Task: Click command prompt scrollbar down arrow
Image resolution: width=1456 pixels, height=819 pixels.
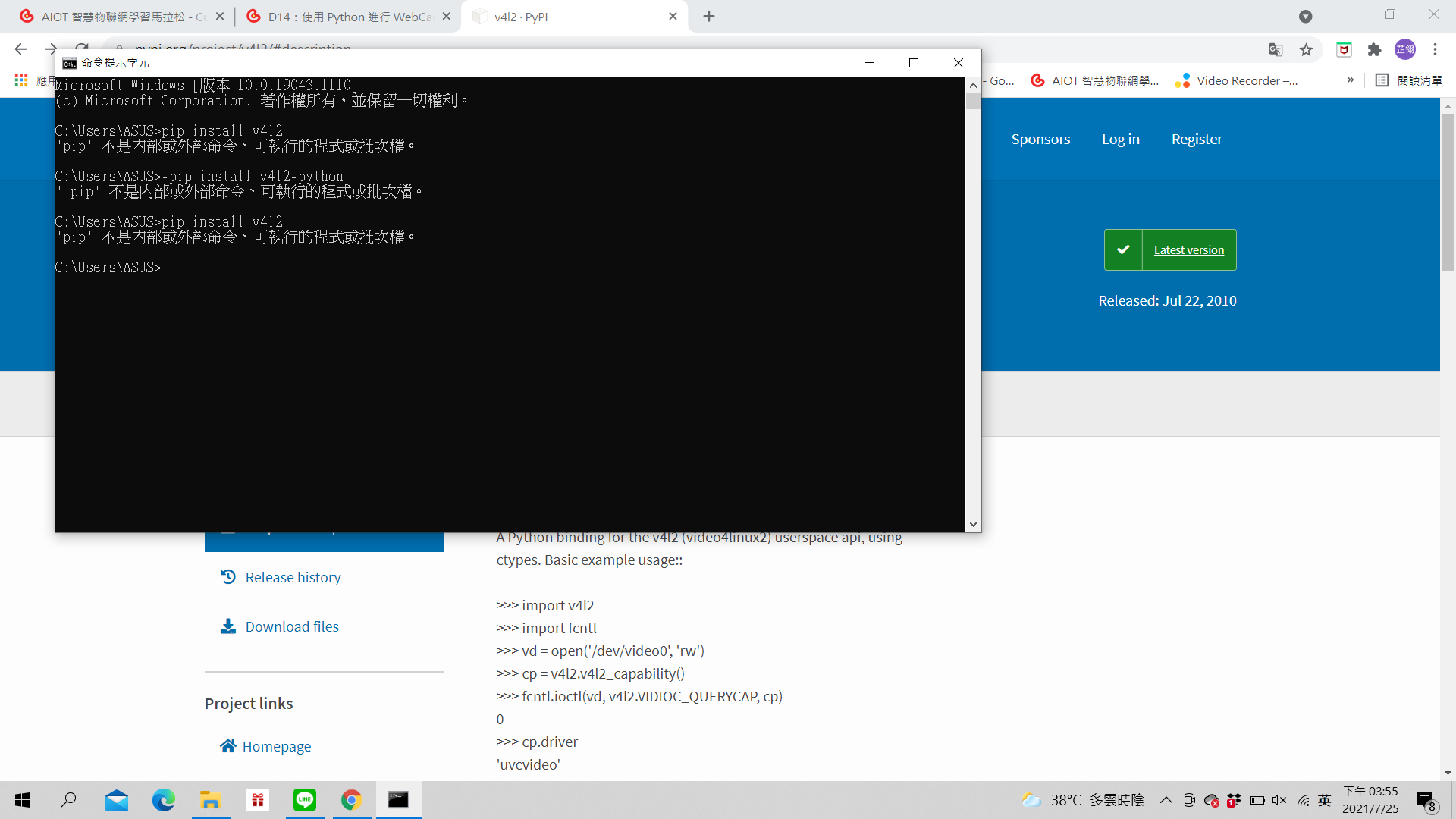Action: 973,524
